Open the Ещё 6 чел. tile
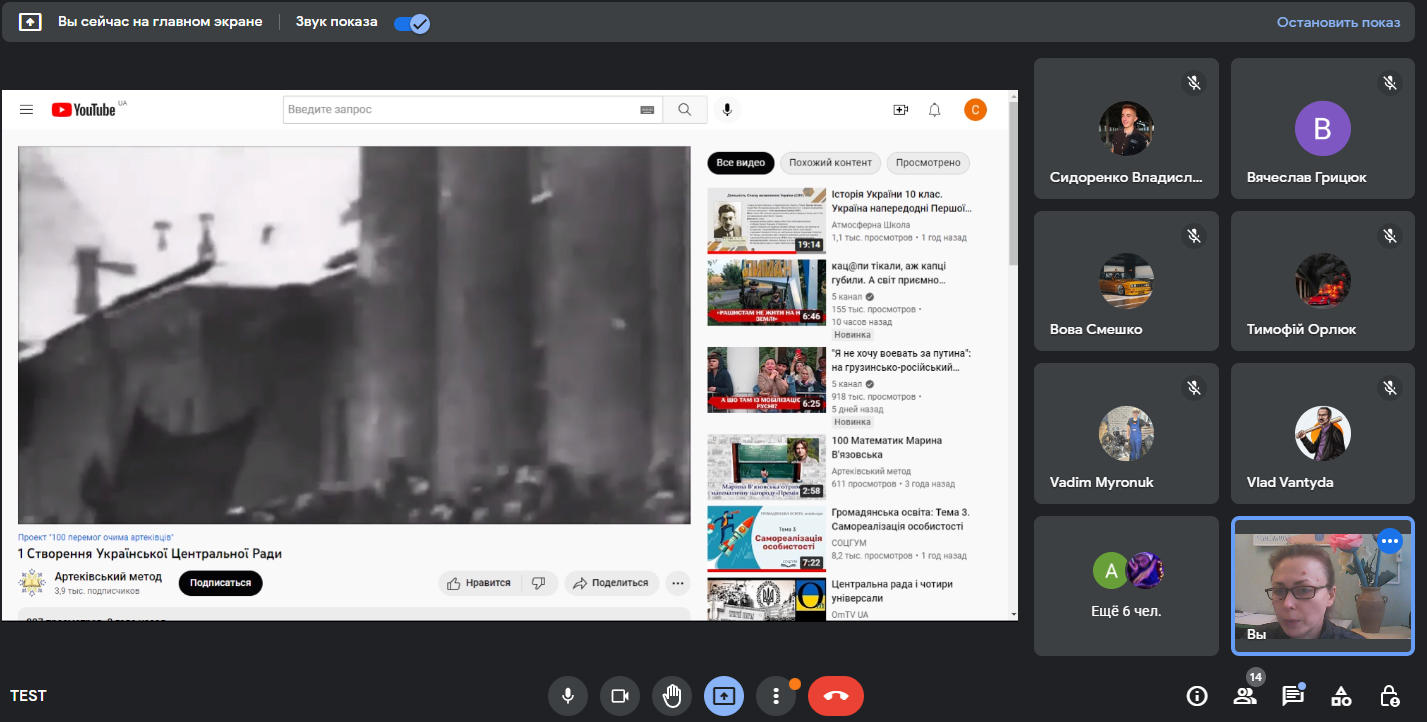 click(x=1126, y=586)
